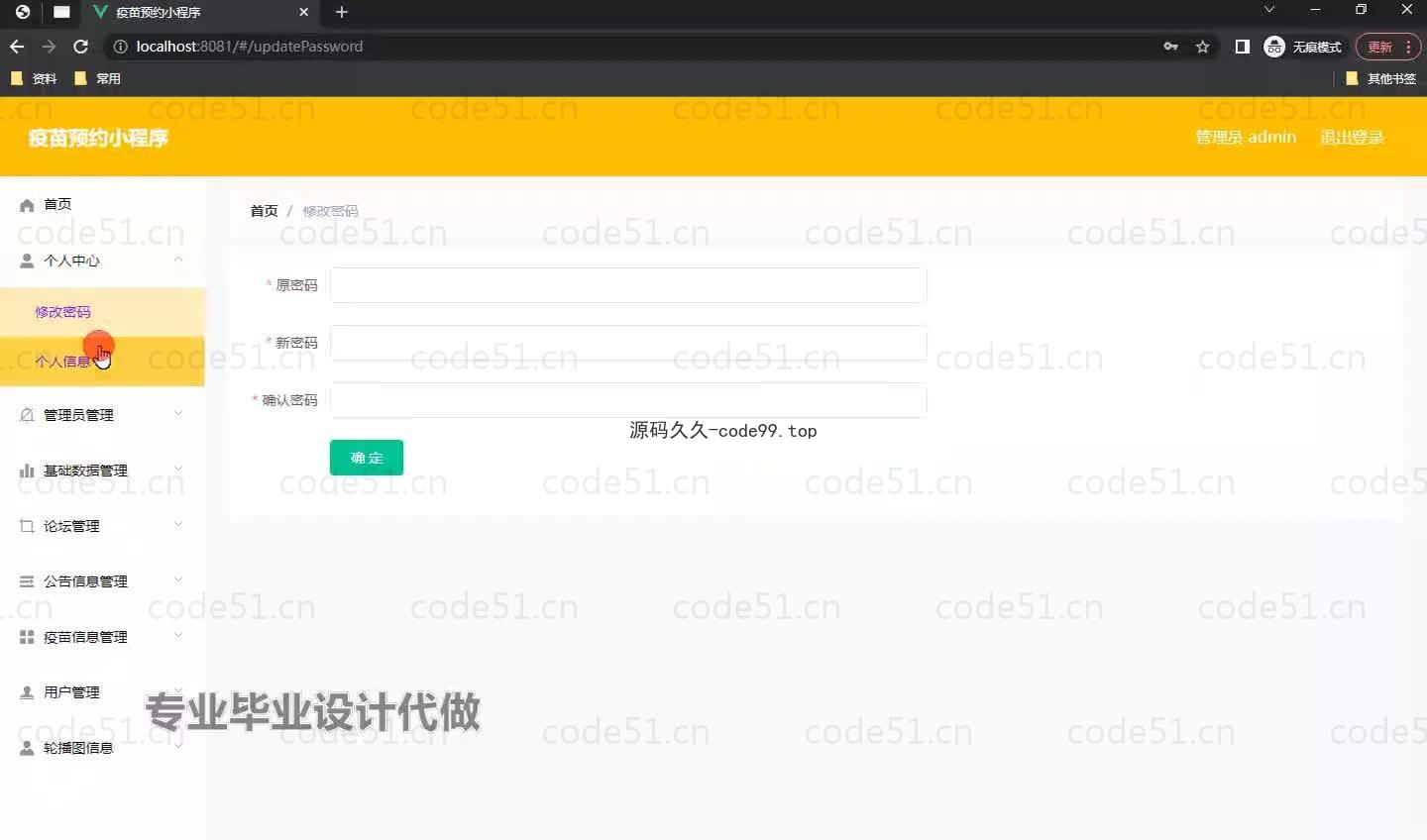Click the 修改密码 breadcrumb text
This screenshot has width=1427, height=840.
pos(330,211)
